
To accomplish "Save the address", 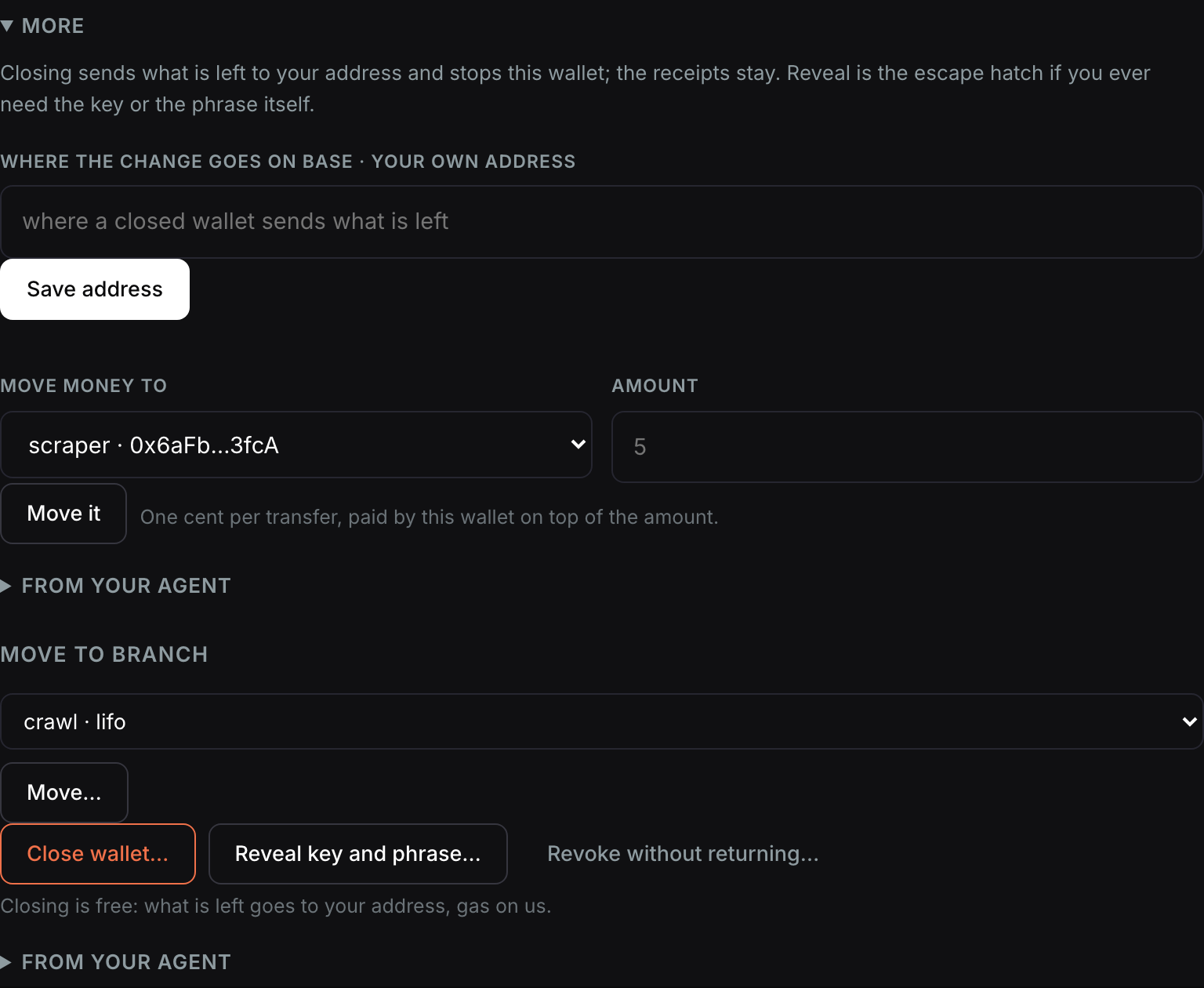I will pos(95,289).
